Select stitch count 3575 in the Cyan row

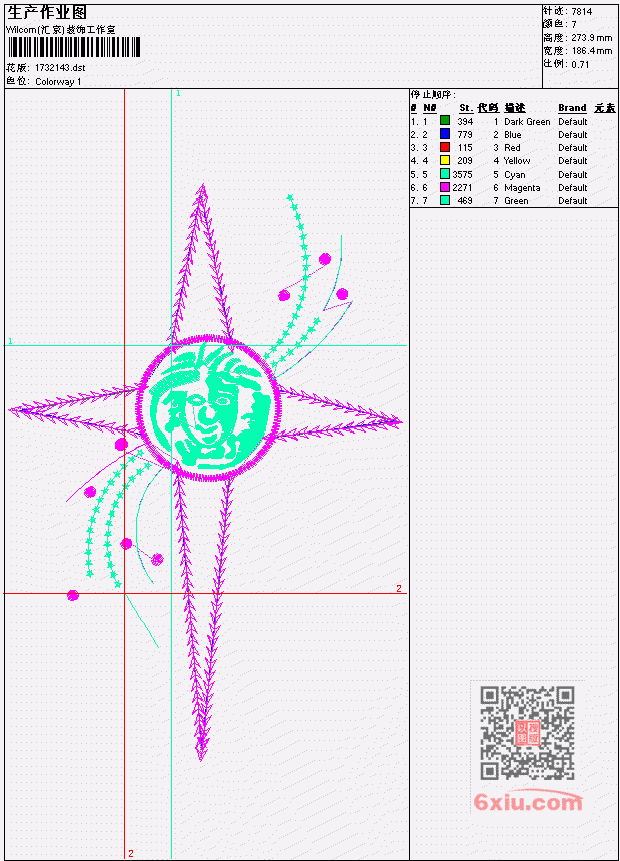tap(462, 175)
